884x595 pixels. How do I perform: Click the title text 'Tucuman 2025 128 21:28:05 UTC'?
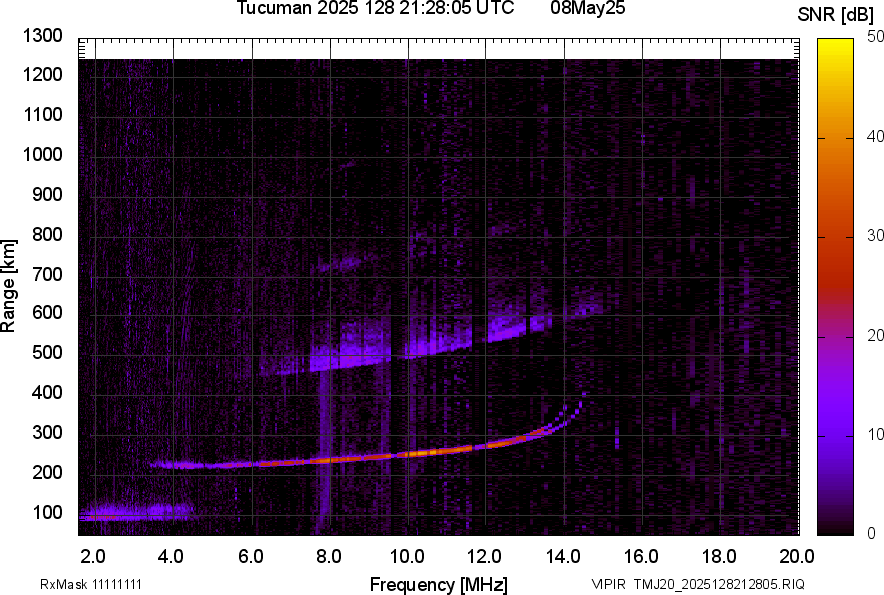(x=375, y=8)
